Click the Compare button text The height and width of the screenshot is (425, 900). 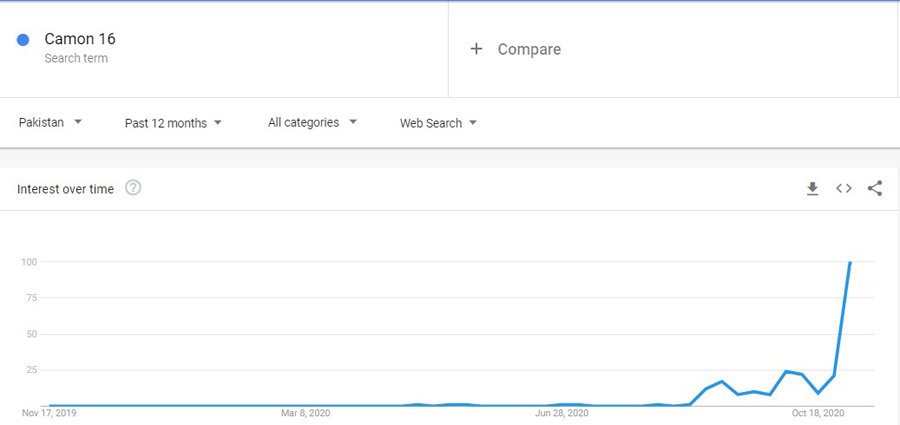[529, 49]
